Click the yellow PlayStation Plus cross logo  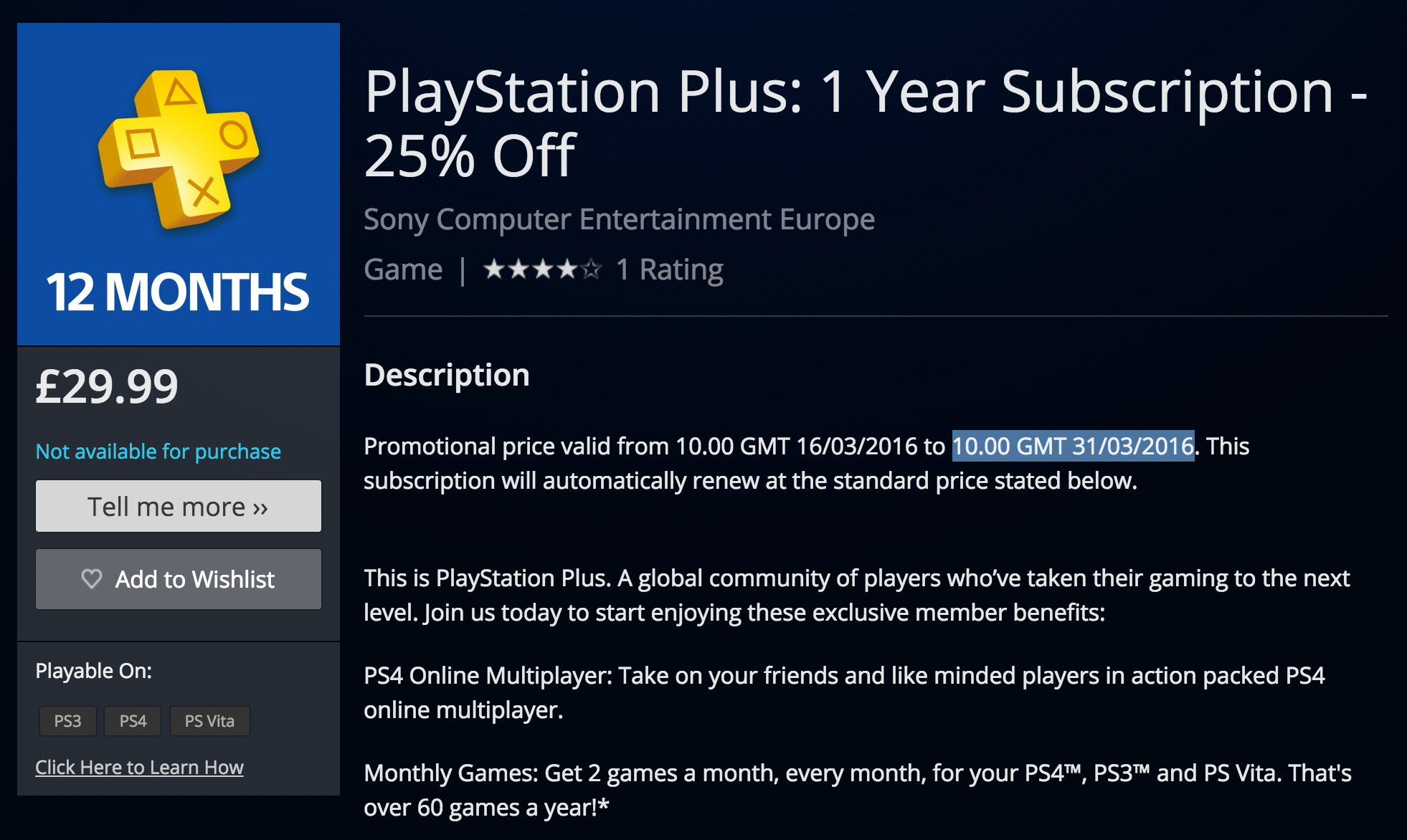click(x=179, y=149)
